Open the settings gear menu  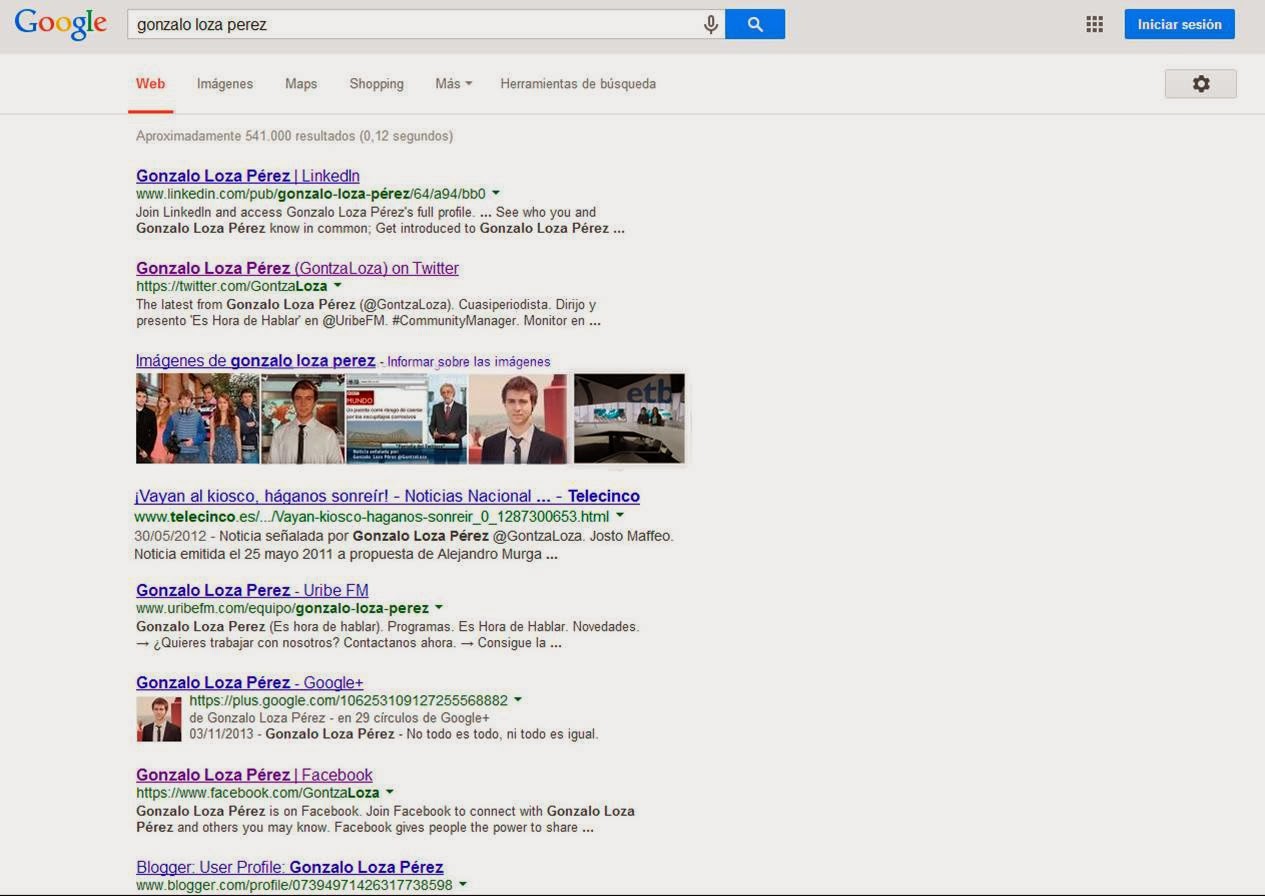pyautogui.click(x=1200, y=84)
